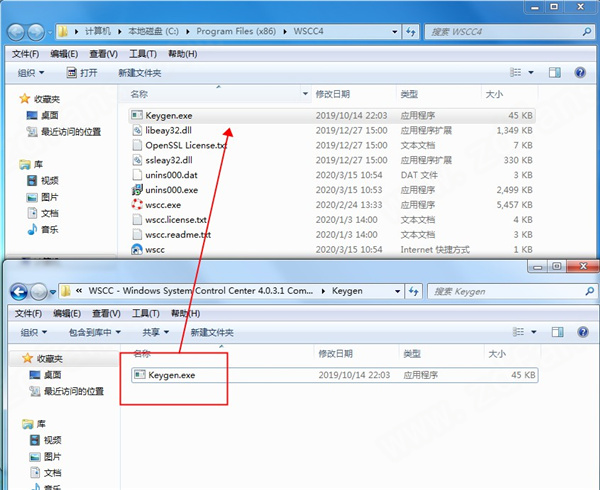600x490 pixels.
Task: Expand the address bar history in WSCC4 window
Action: pyautogui.click(x=395, y=32)
